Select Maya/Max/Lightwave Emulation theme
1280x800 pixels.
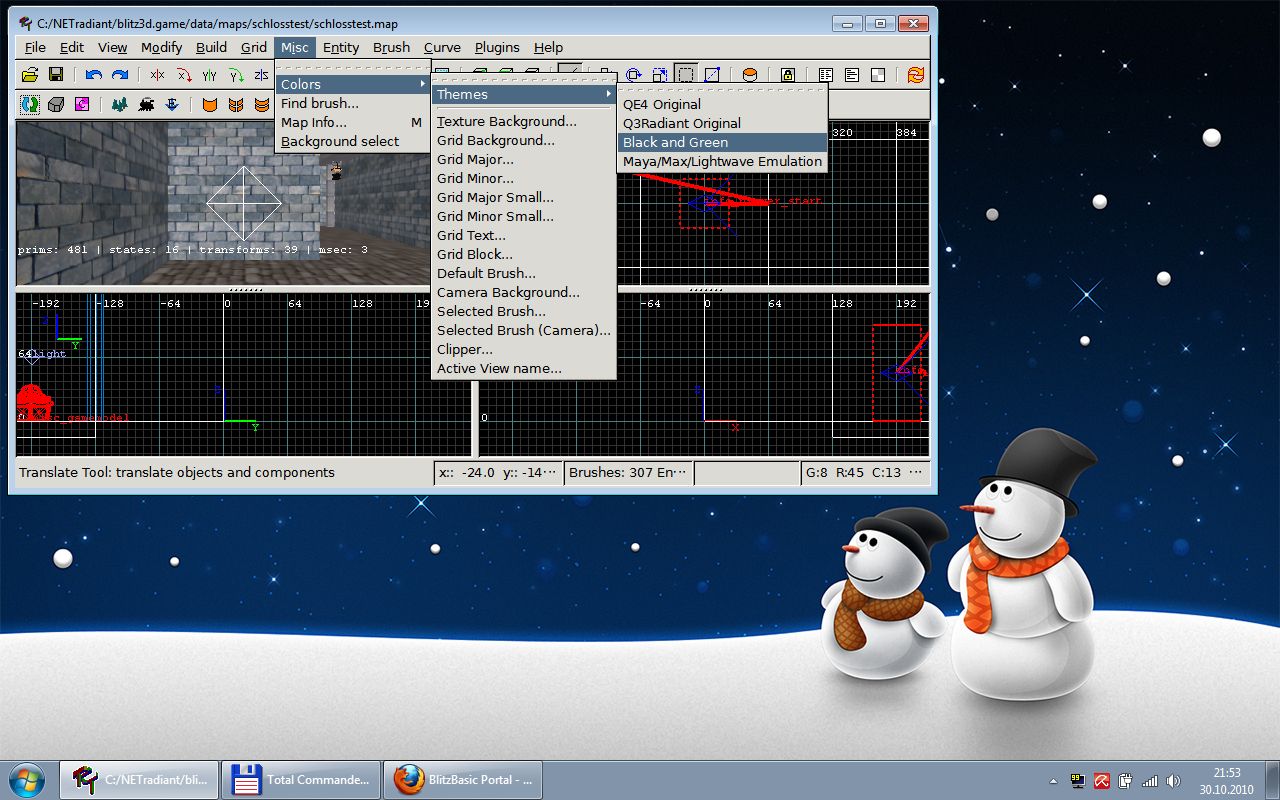pos(722,161)
